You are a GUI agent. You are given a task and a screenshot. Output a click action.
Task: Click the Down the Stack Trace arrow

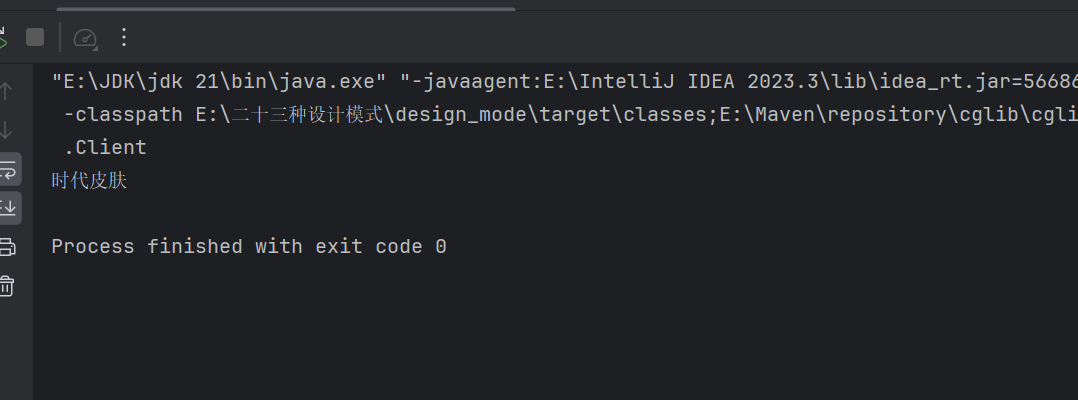pyautogui.click(x=6, y=129)
